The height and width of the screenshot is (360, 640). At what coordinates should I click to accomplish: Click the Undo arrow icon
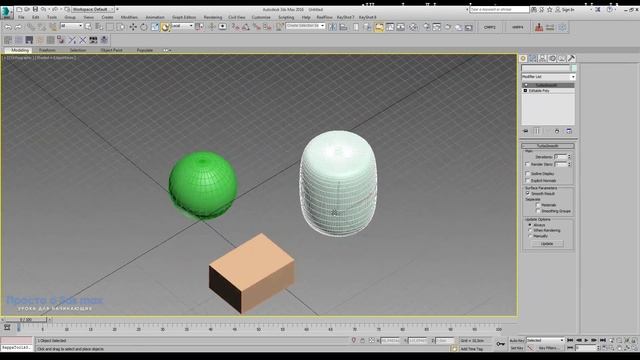8,27
